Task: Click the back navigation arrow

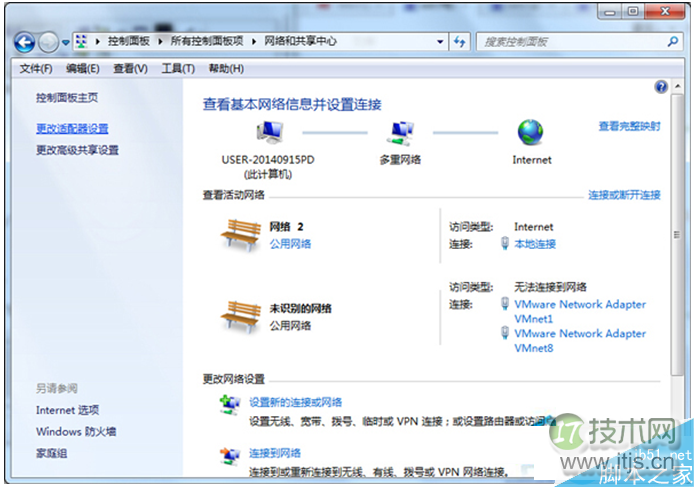Action: (24, 43)
